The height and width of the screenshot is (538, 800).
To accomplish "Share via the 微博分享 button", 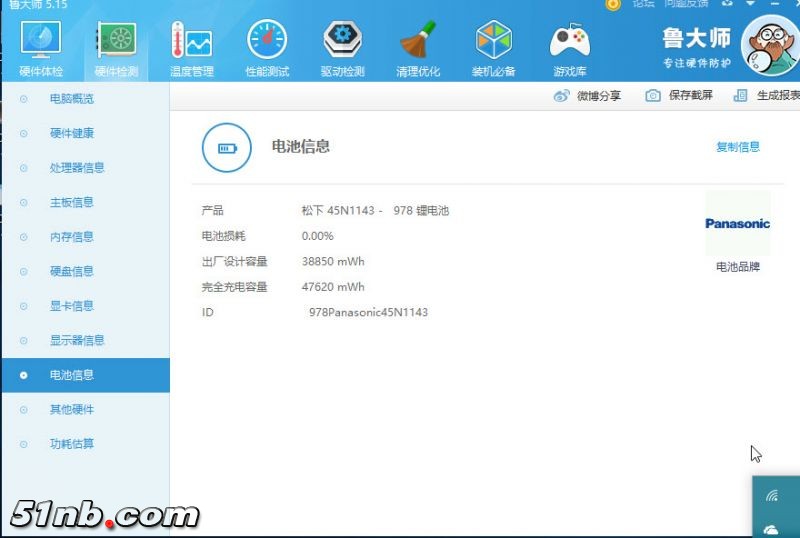I will click(x=588, y=96).
